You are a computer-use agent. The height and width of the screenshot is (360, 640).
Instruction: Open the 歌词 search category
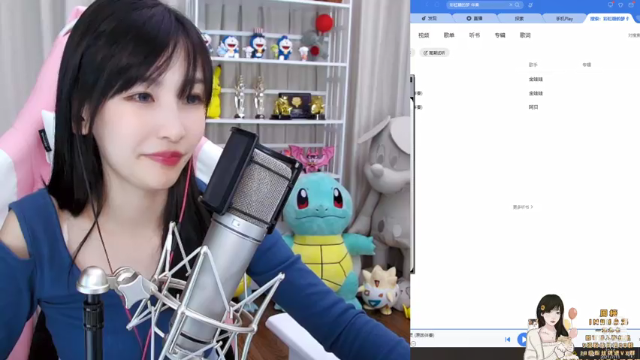click(x=525, y=36)
